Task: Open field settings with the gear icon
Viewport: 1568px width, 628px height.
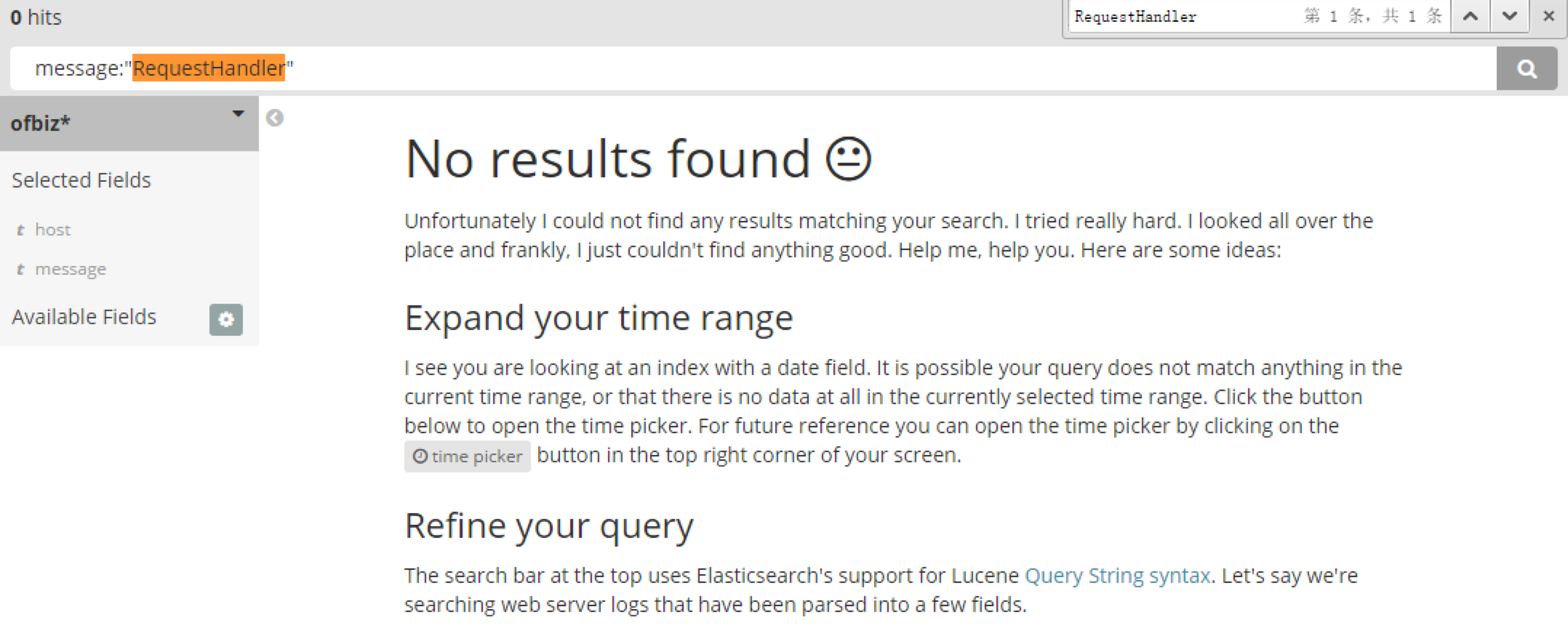Action: [x=226, y=319]
